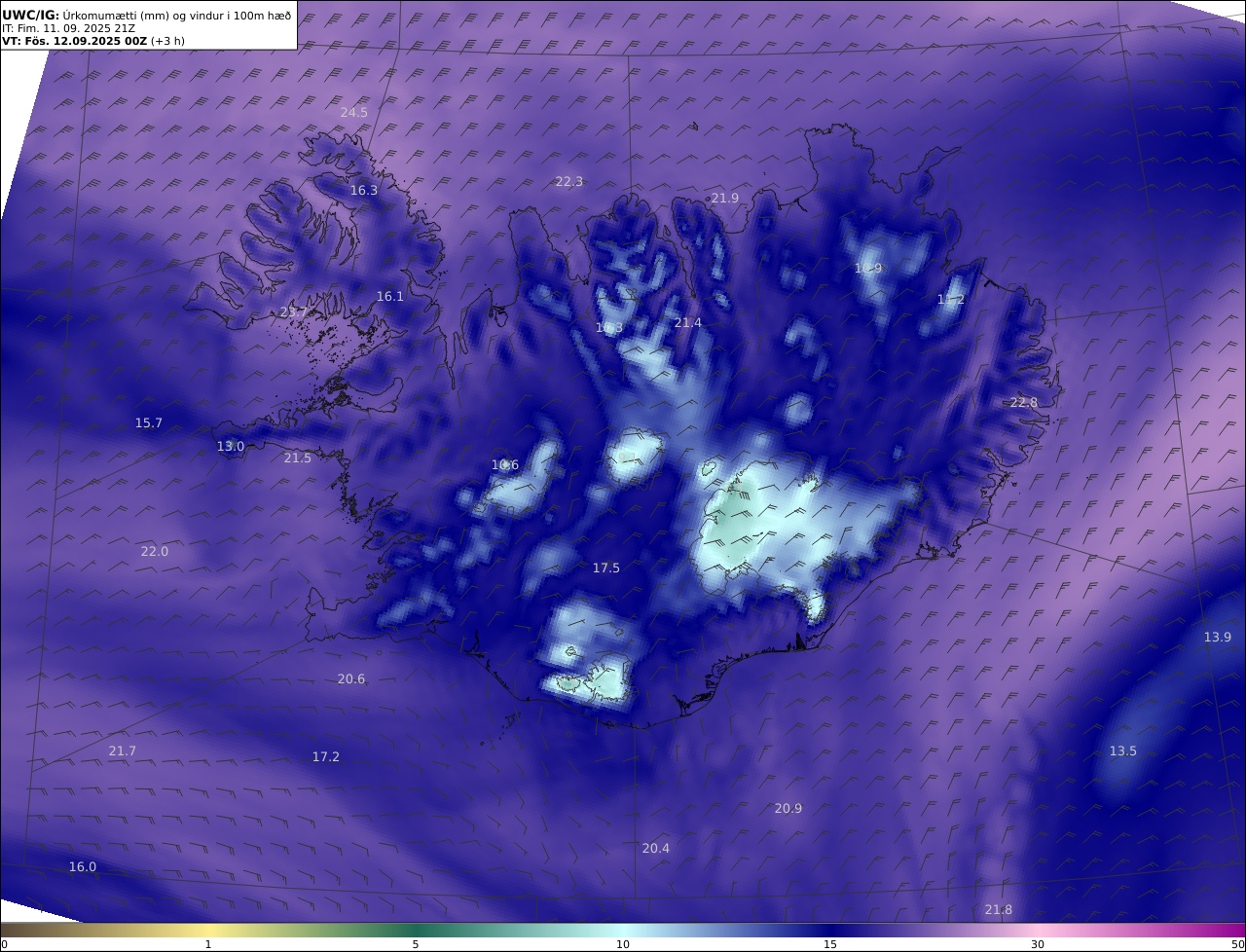This screenshot has width=1246, height=952.
Task: Click the 22.0 value label
Action: tap(154, 551)
